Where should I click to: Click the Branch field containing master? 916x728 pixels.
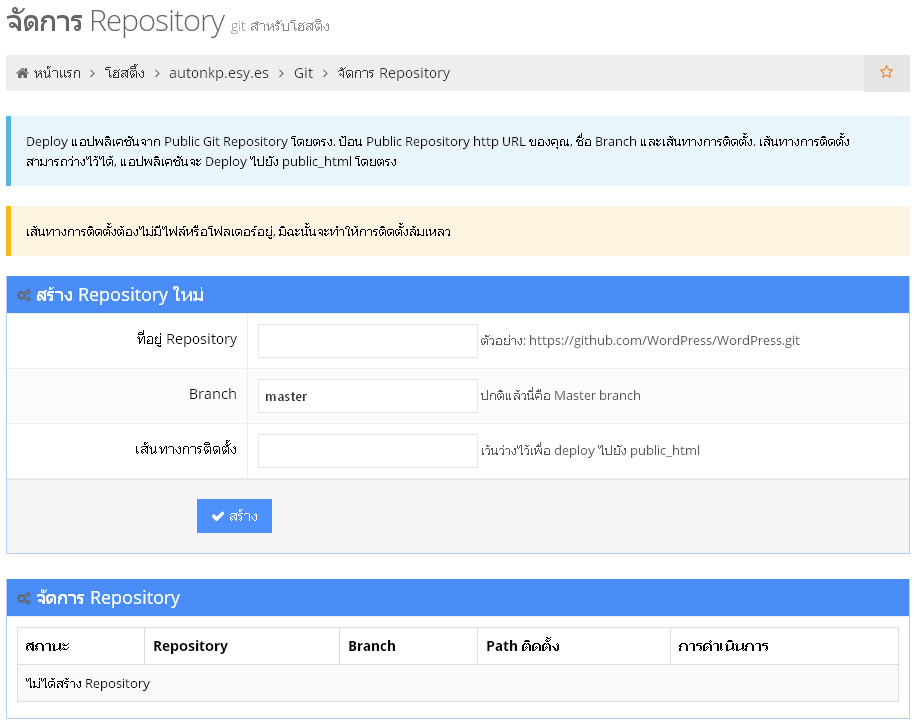coord(367,396)
